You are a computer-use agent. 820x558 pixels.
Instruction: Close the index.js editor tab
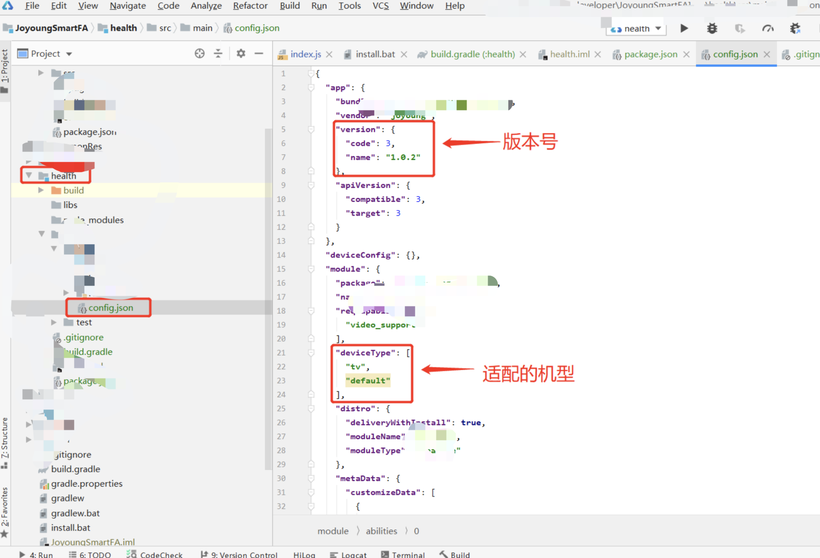click(329, 54)
